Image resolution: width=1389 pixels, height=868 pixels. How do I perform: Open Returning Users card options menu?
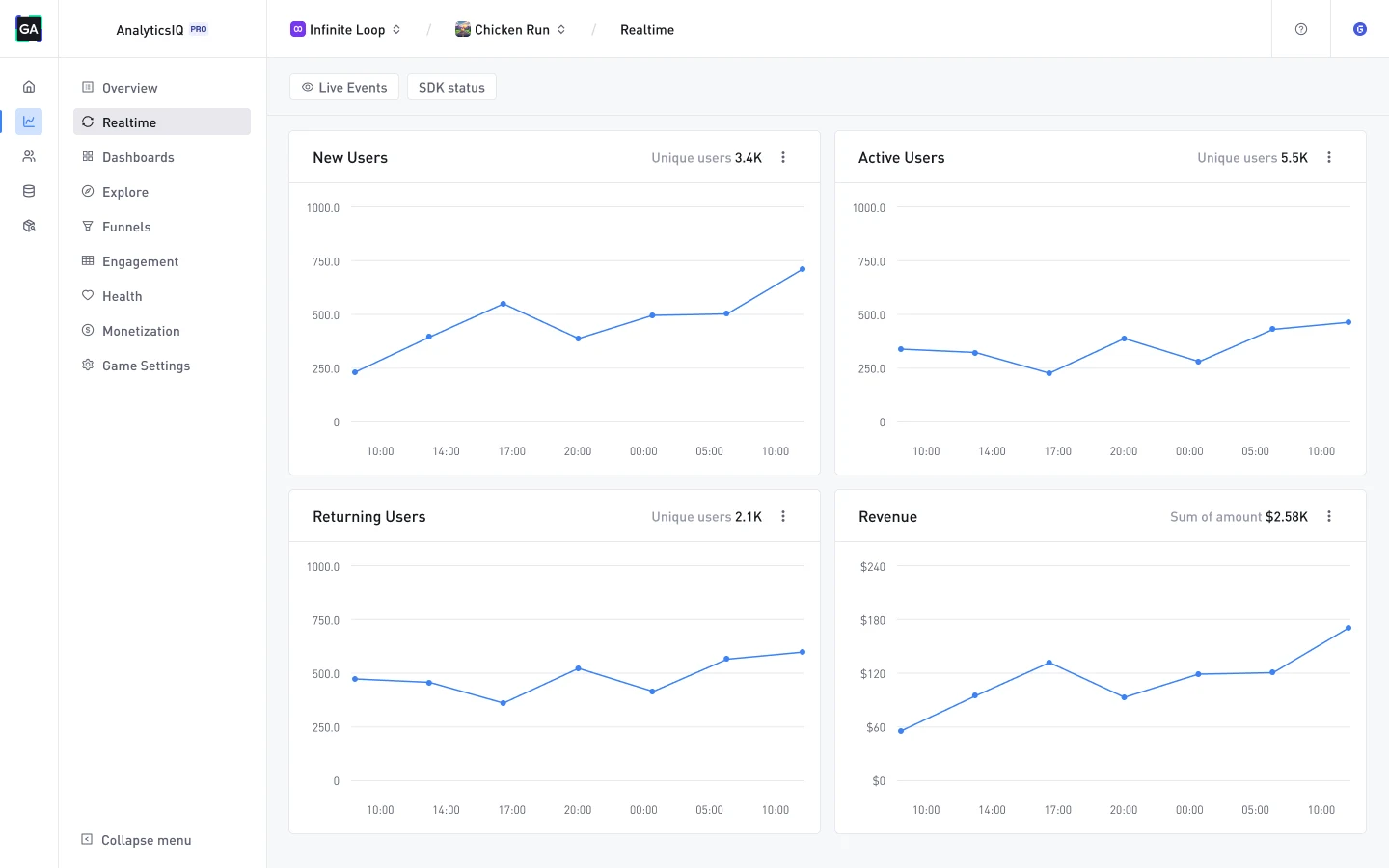click(783, 516)
